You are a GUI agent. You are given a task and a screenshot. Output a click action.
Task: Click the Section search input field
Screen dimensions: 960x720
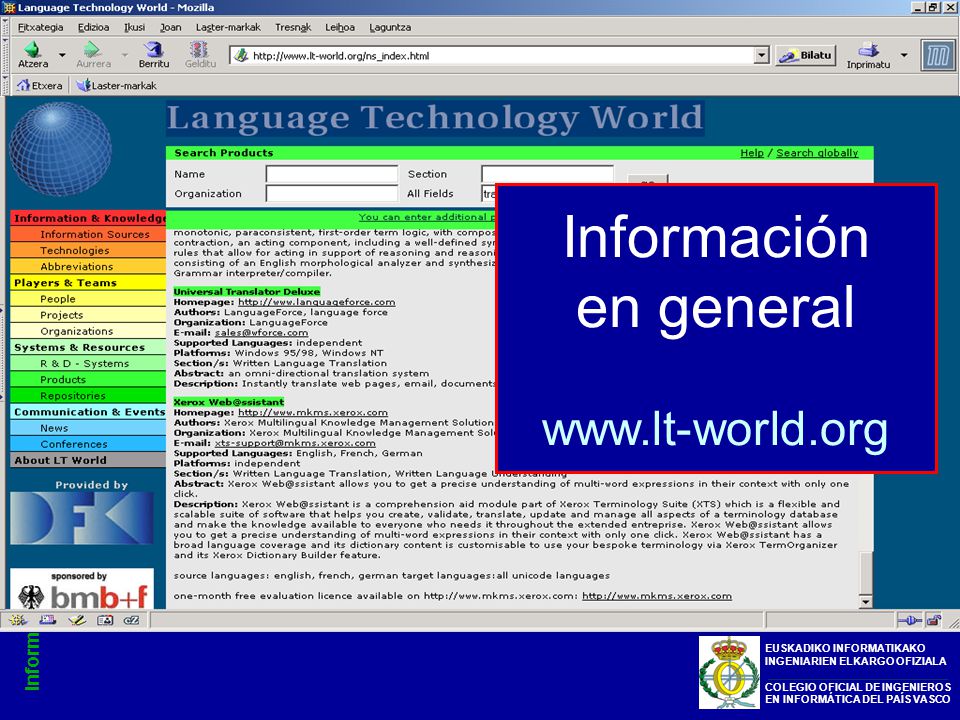pos(547,173)
